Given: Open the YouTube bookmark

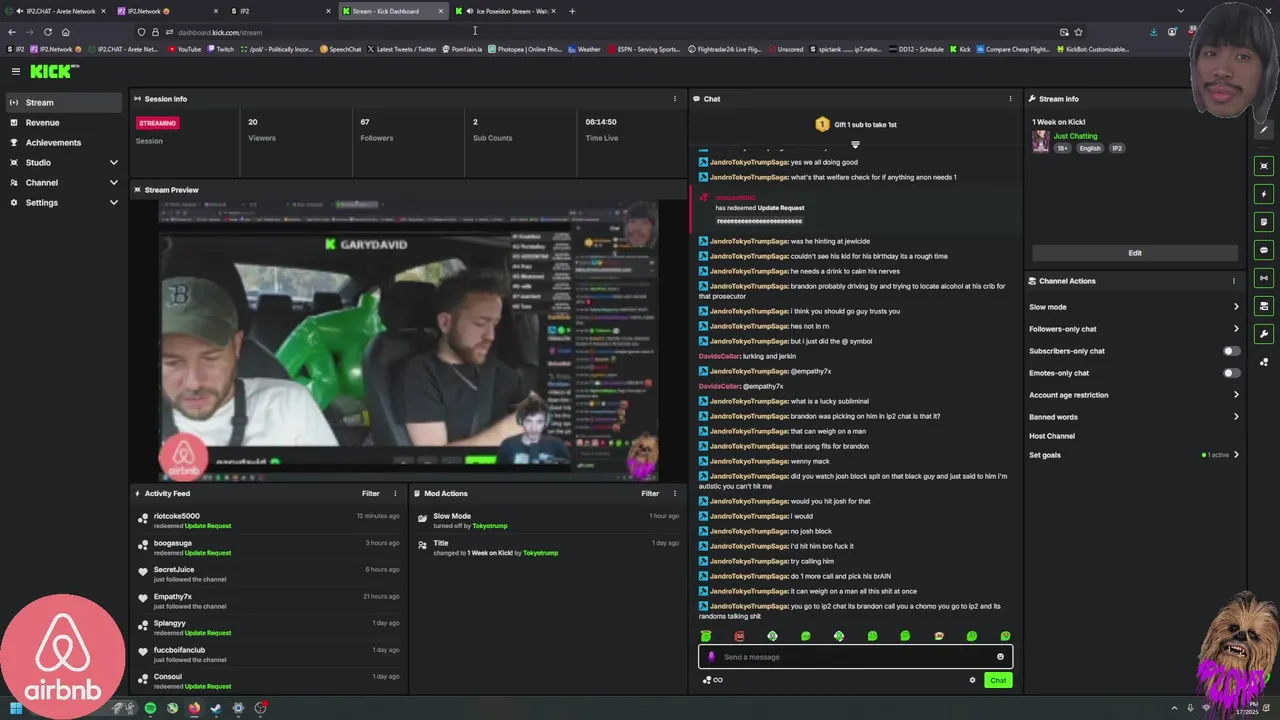Looking at the screenshot, I should coord(184,49).
